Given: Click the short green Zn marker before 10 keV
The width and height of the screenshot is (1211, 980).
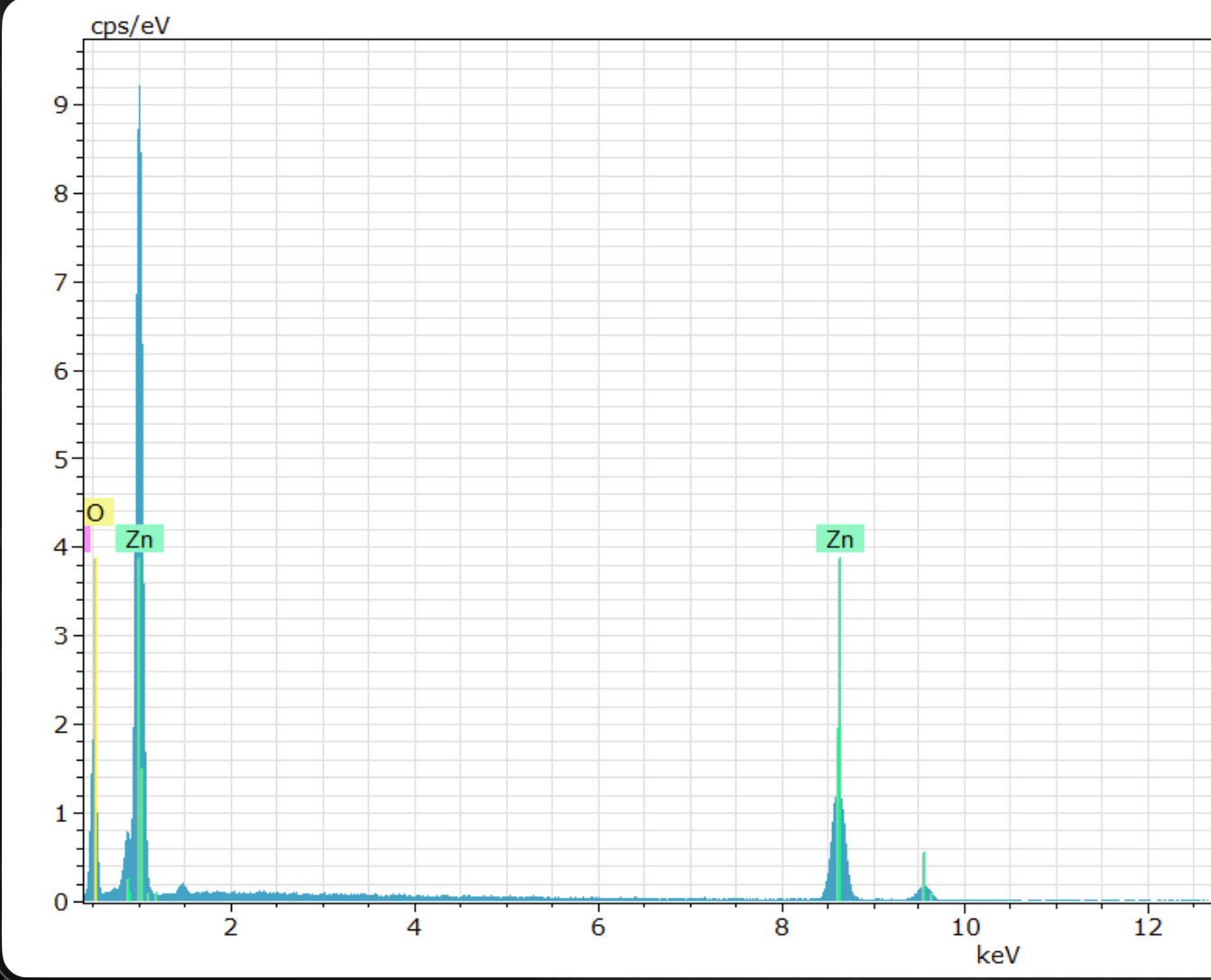Looking at the screenshot, I should point(923,875).
